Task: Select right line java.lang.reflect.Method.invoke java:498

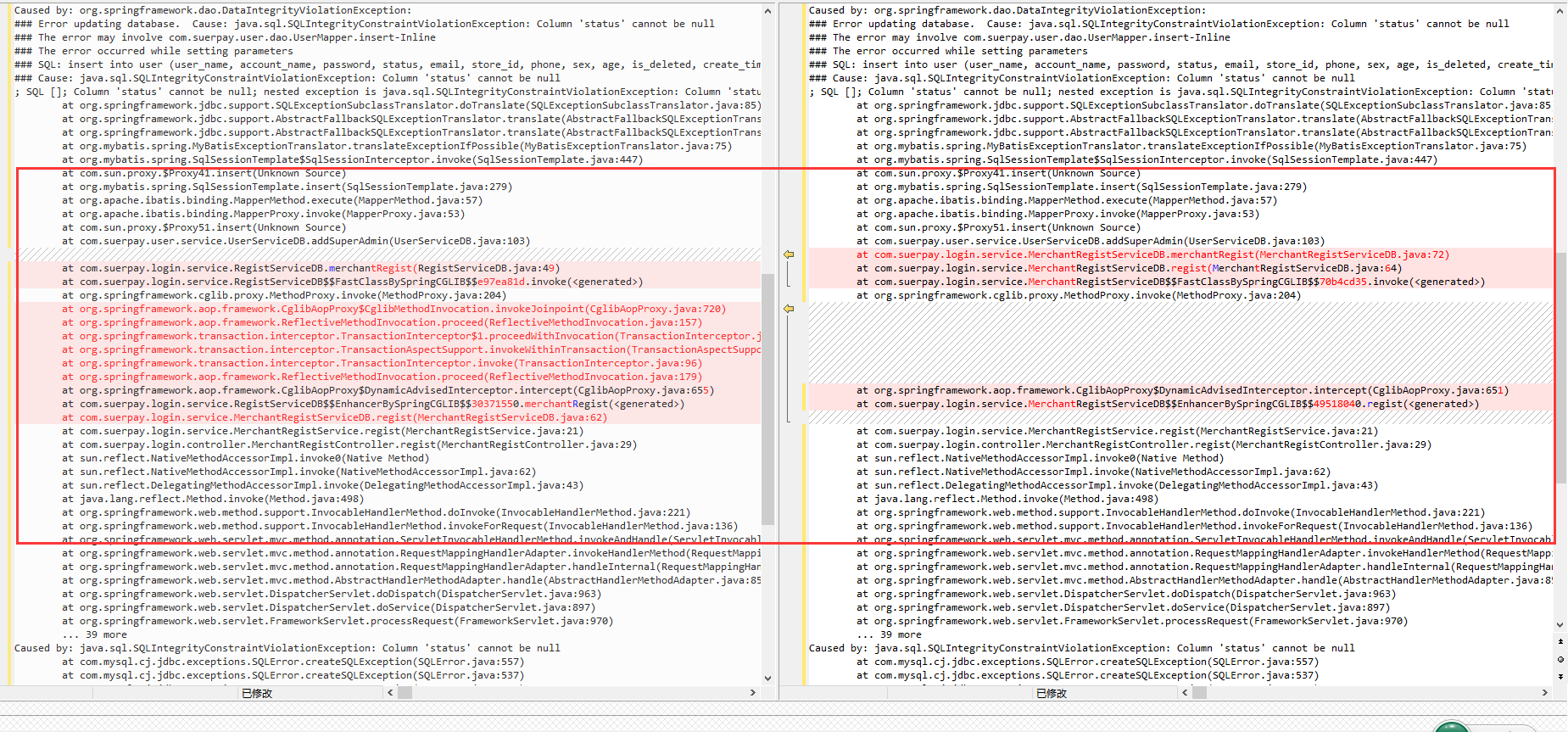Action: point(1007,499)
